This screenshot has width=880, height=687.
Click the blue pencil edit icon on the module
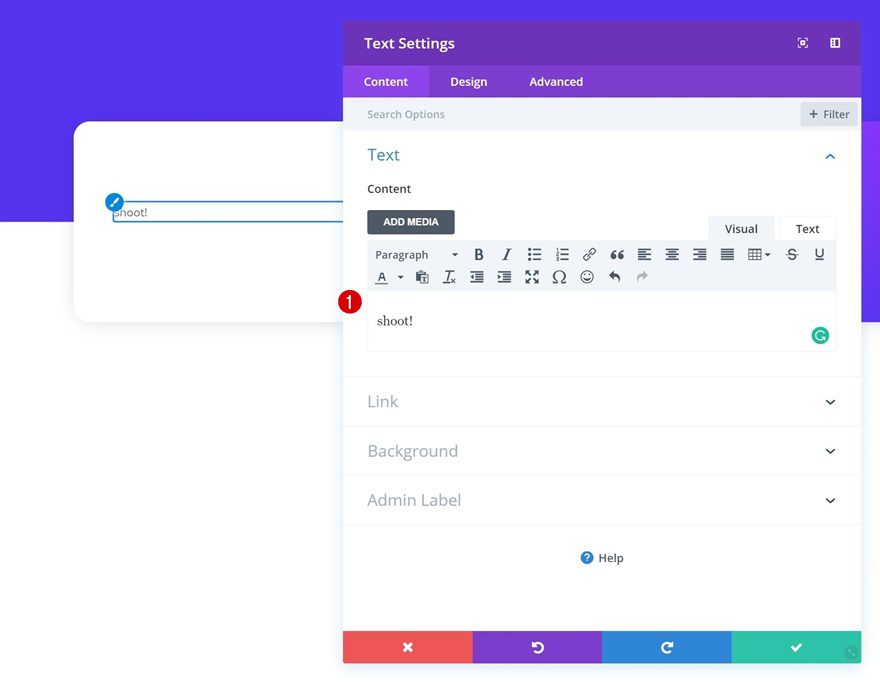point(114,201)
